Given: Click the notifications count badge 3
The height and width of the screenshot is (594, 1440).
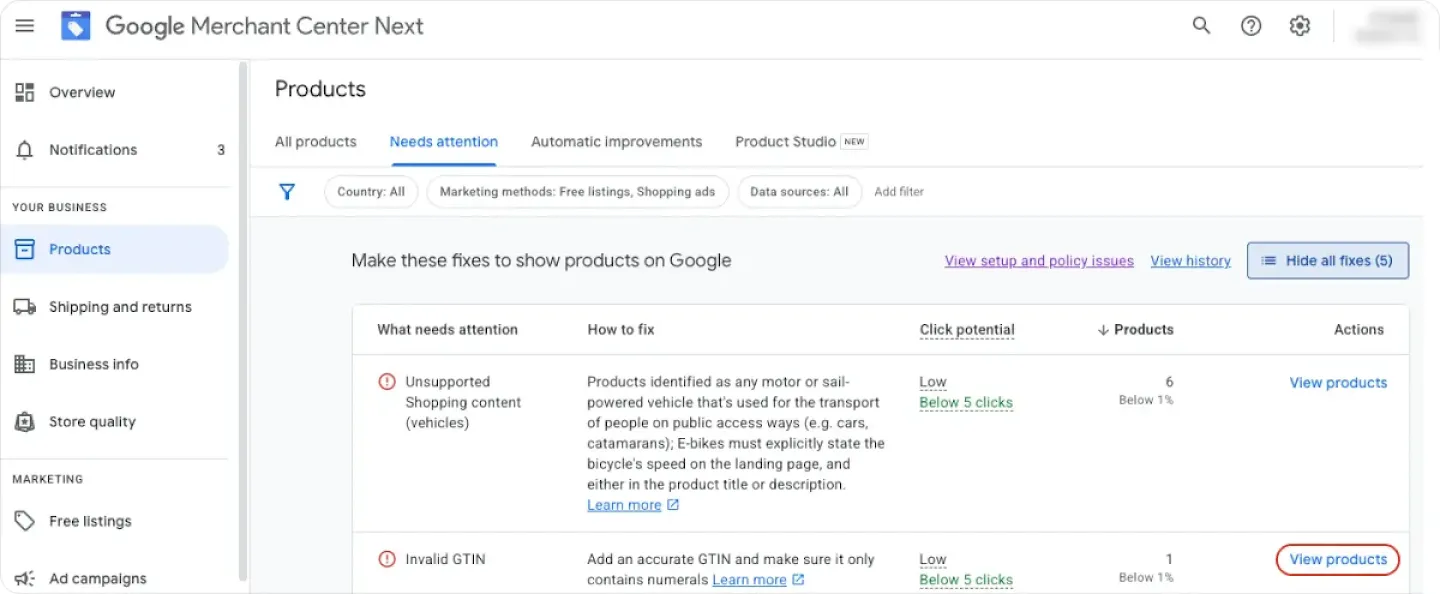Looking at the screenshot, I should point(221,150).
